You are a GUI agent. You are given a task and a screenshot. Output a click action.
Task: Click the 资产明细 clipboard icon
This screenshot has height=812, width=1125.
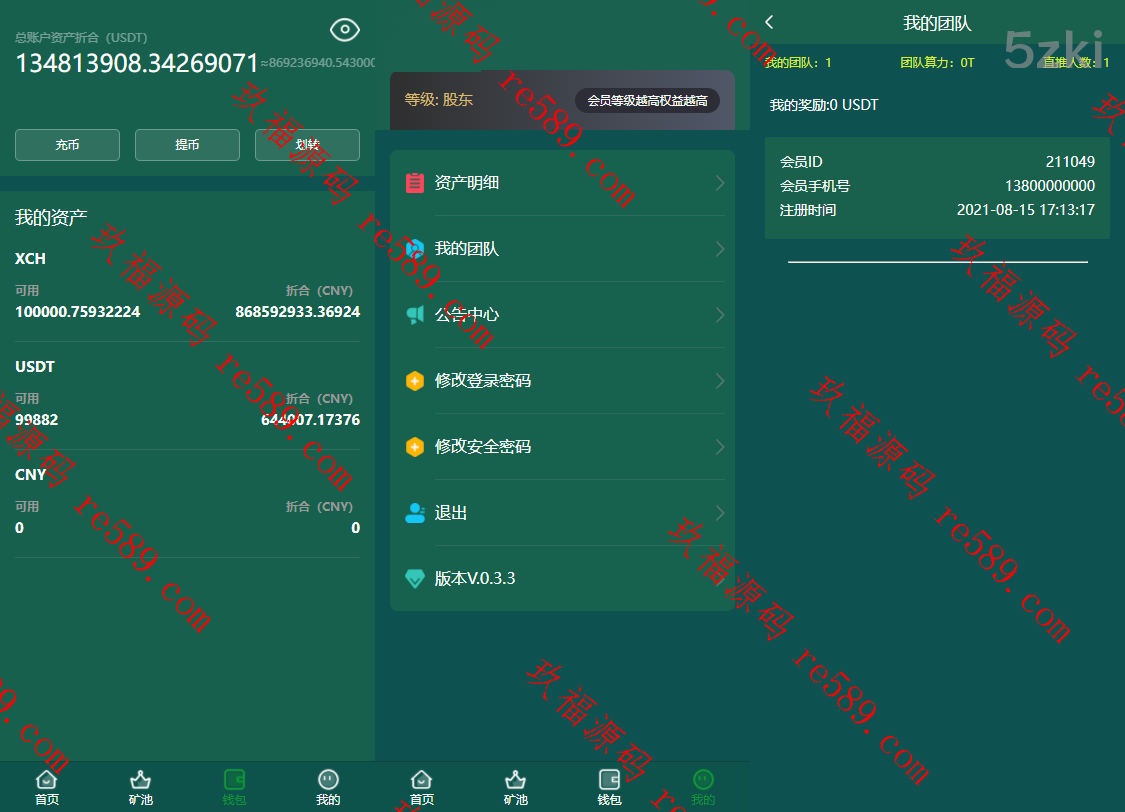click(x=415, y=183)
